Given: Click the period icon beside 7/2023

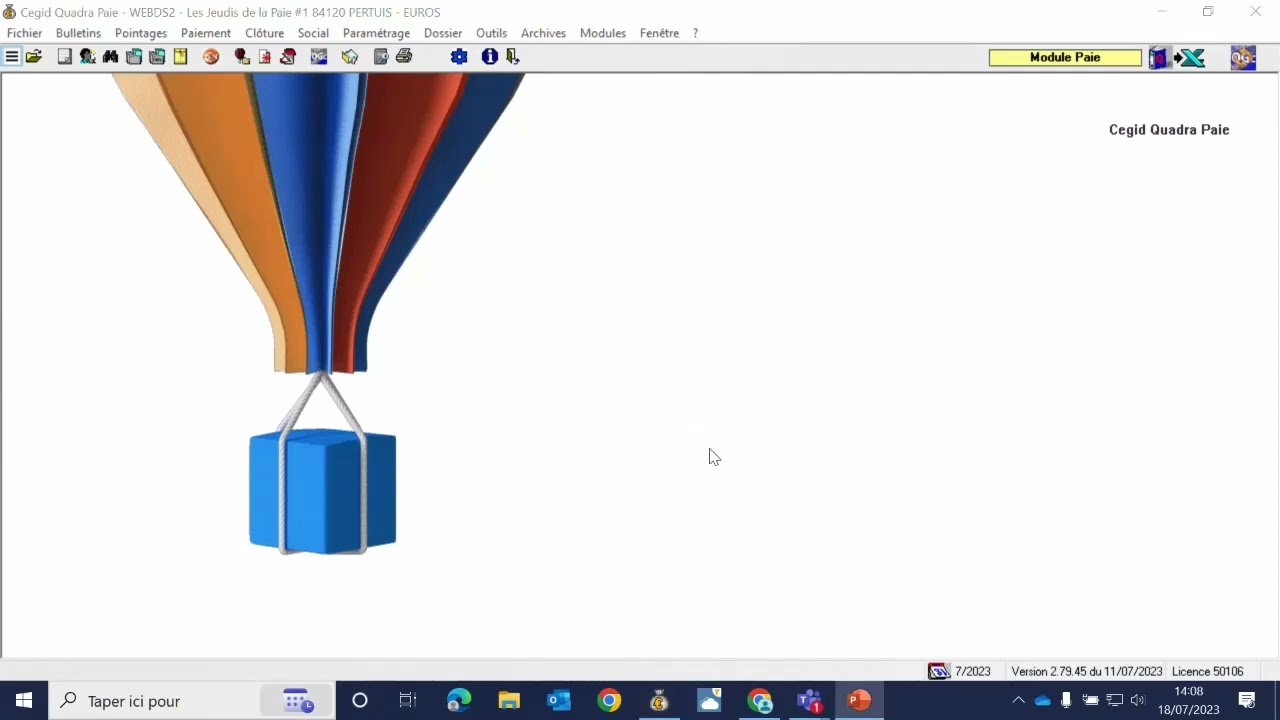Looking at the screenshot, I should click(x=938, y=671).
